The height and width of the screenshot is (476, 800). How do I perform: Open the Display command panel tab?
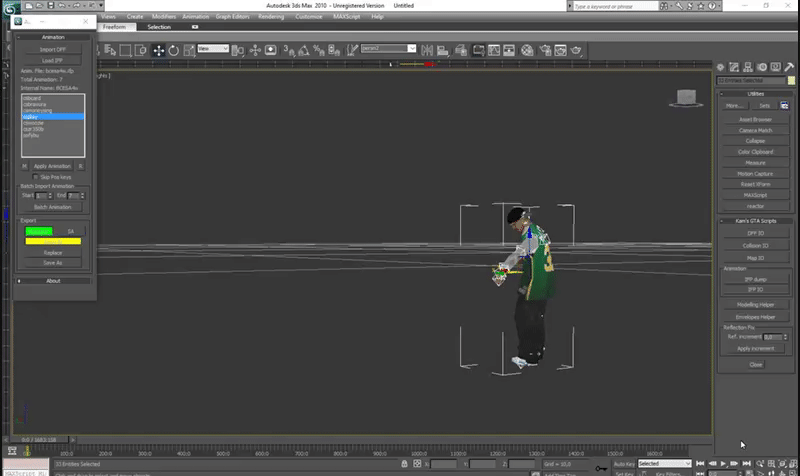click(776, 67)
